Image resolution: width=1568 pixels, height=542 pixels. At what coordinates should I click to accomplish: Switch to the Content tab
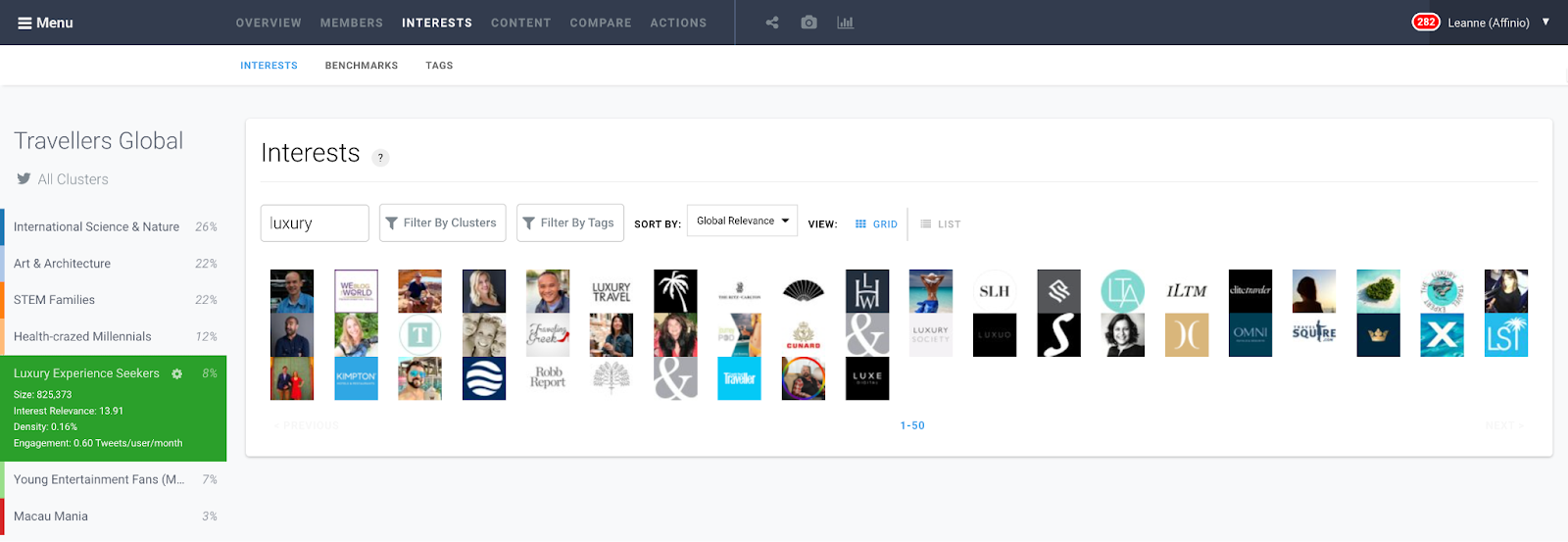pos(521,23)
